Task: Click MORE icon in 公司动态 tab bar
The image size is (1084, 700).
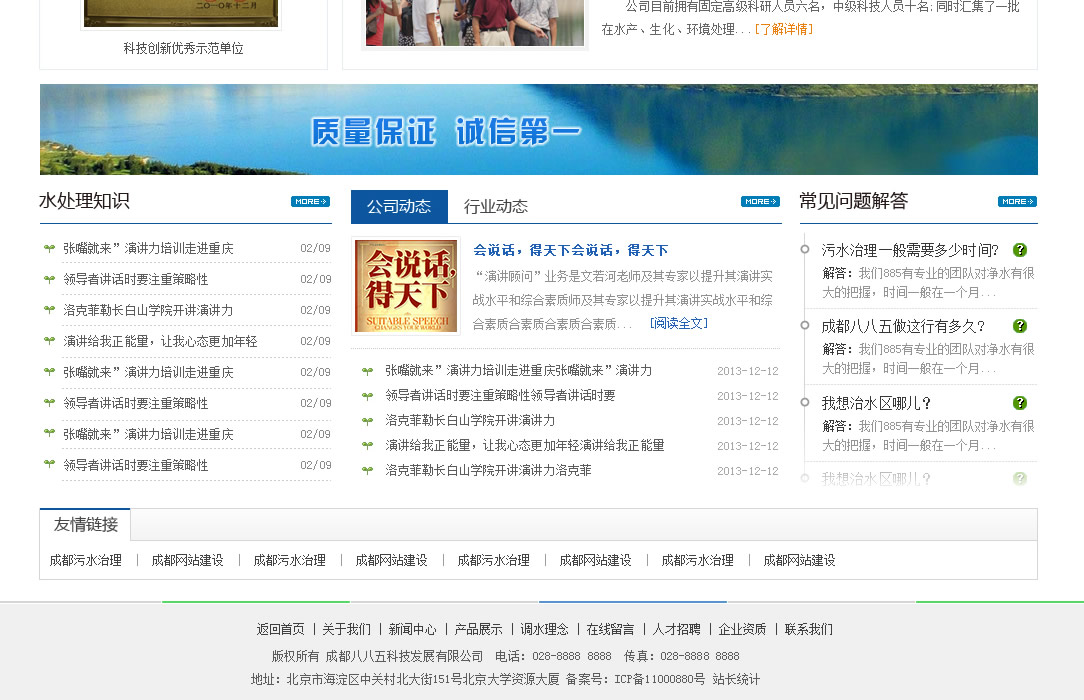Action: pos(760,202)
